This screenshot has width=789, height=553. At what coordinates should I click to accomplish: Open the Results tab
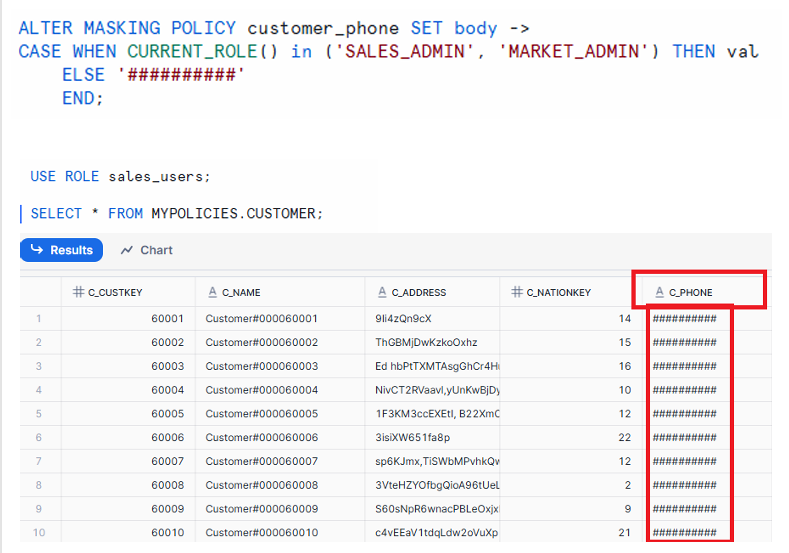pyautogui.click(x=61, y=250)
